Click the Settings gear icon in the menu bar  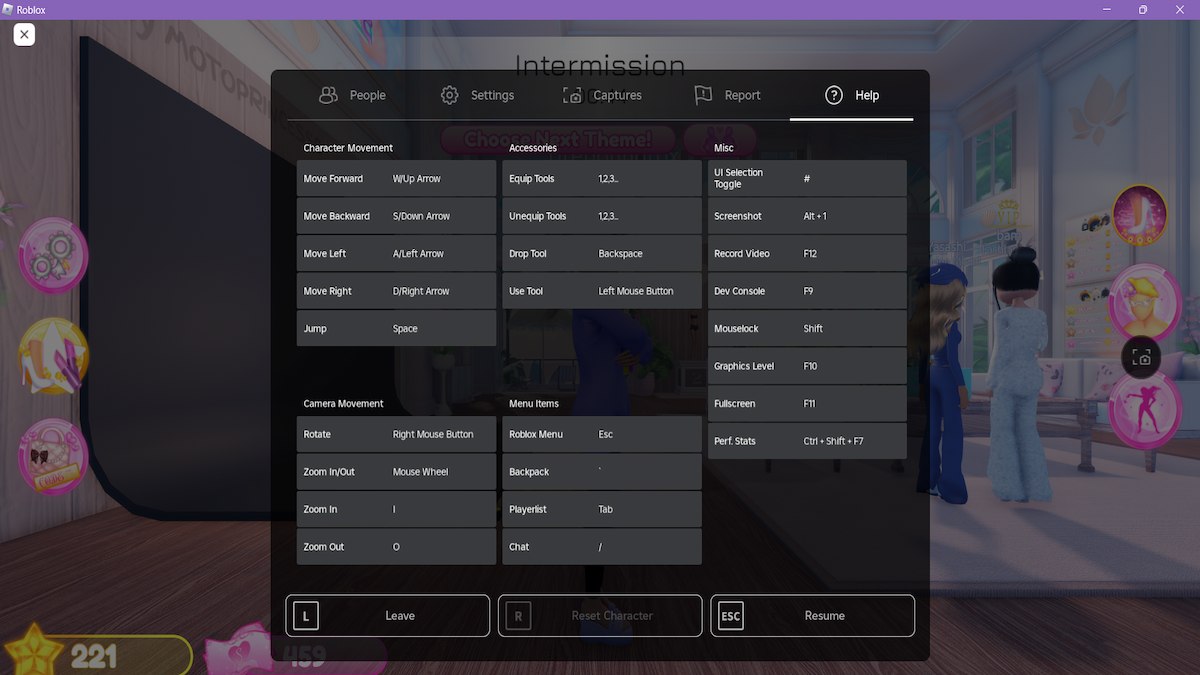coord(450,94)
